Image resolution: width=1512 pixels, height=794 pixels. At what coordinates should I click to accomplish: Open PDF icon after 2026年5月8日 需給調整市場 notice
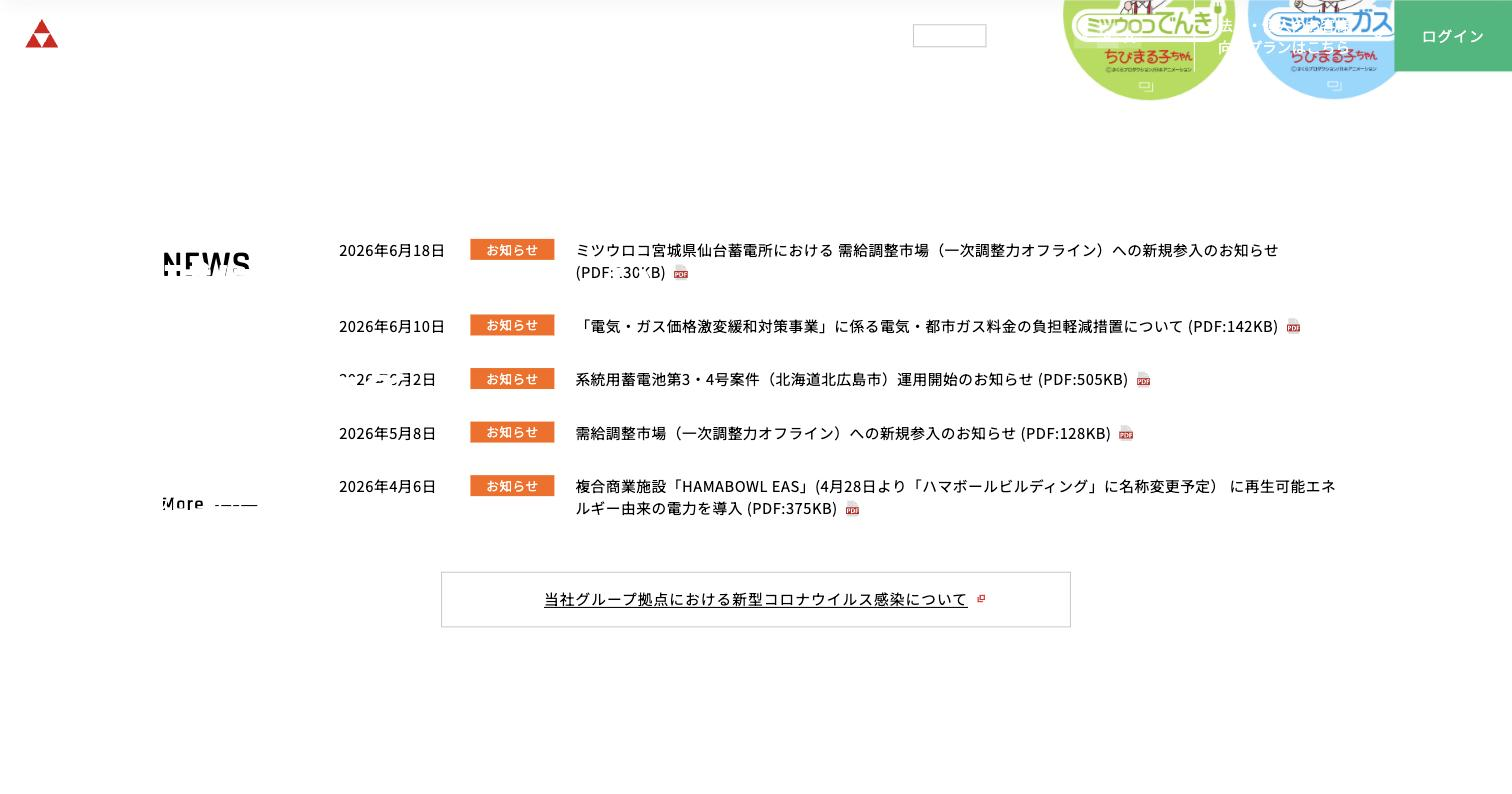pyautogui.click(x=1126, y=433)
